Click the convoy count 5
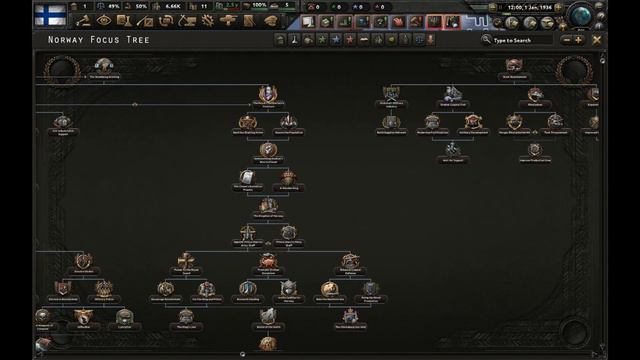Screen dimensions: 640x360 [x=287, y=6]
